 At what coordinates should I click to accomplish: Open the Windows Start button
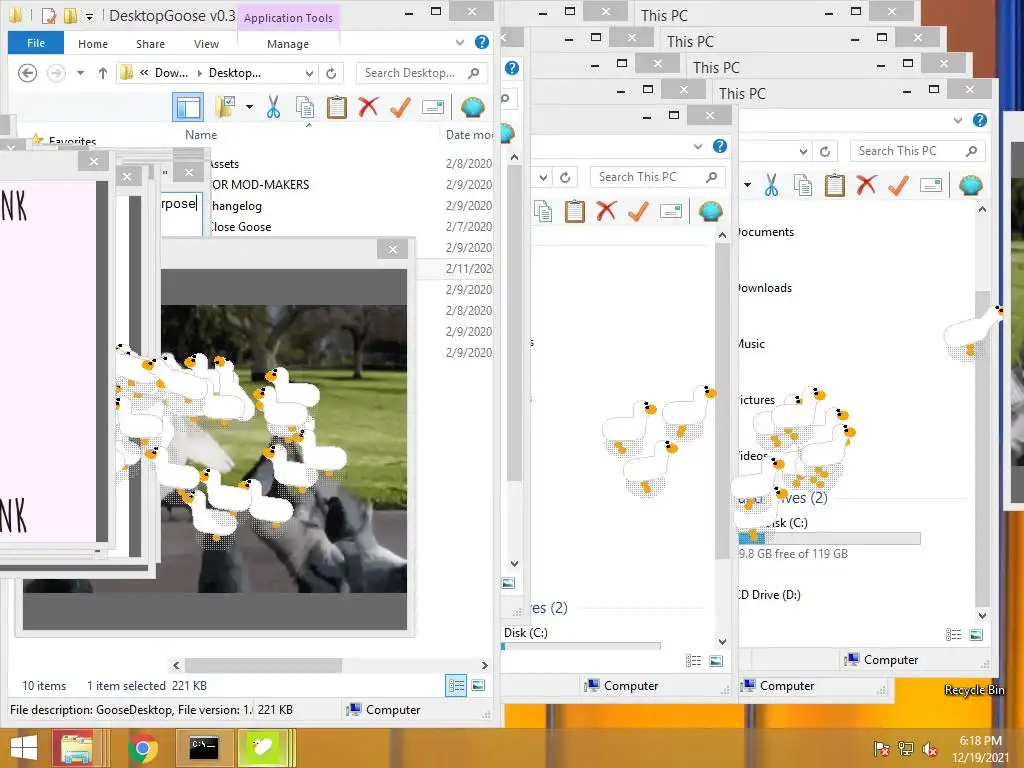(x=24, y=748)
